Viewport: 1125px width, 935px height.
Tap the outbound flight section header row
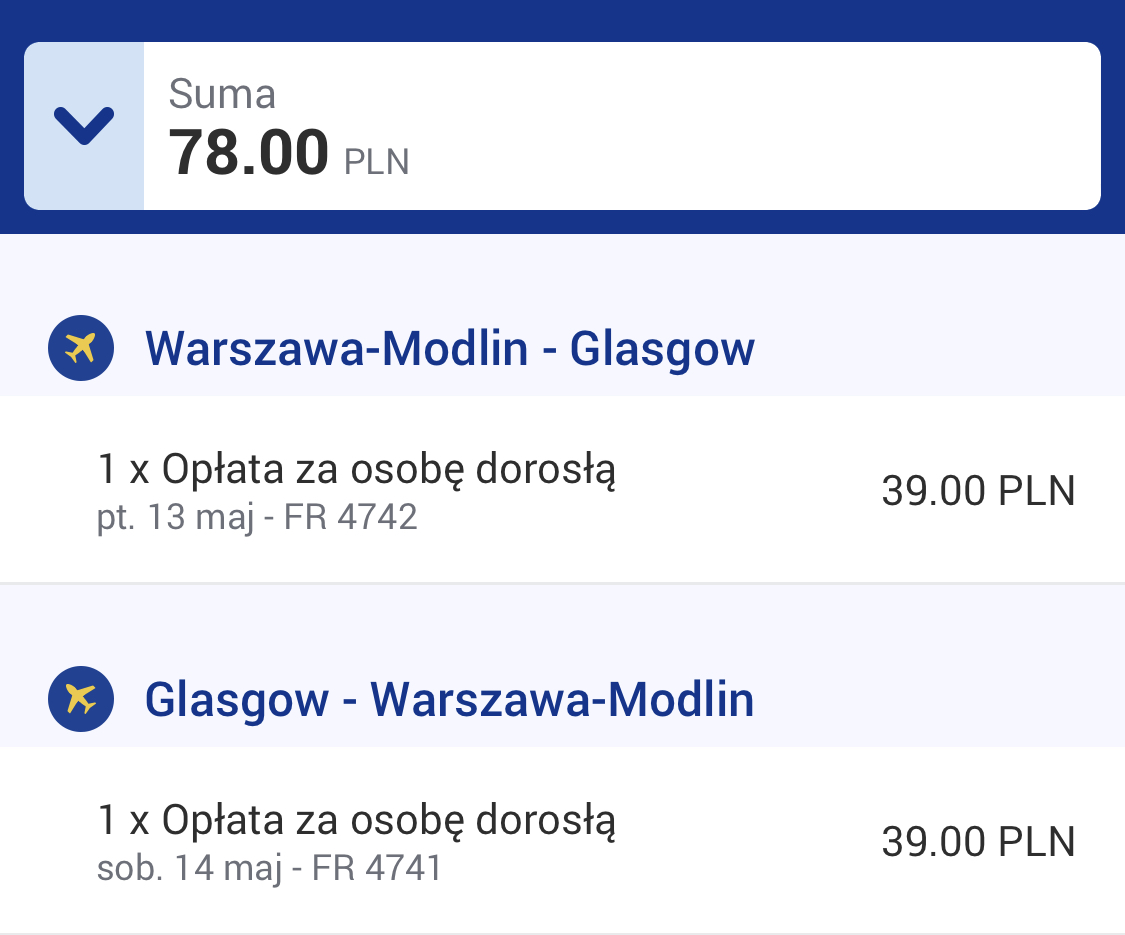(x=562, y=348)
